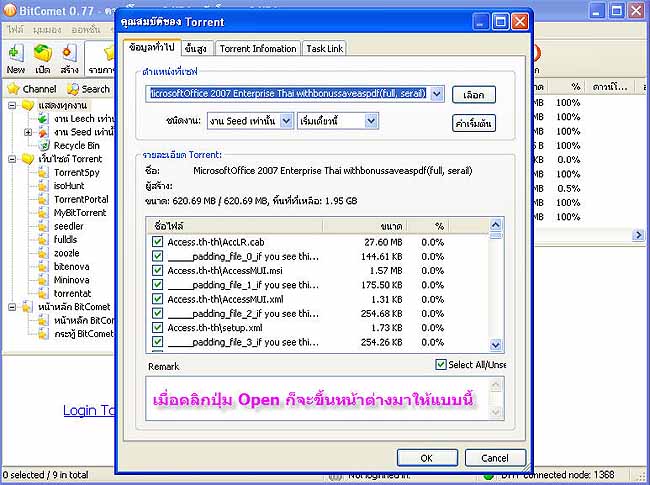Click the % column header in file list
650x485 pixels.
point(428,226)
